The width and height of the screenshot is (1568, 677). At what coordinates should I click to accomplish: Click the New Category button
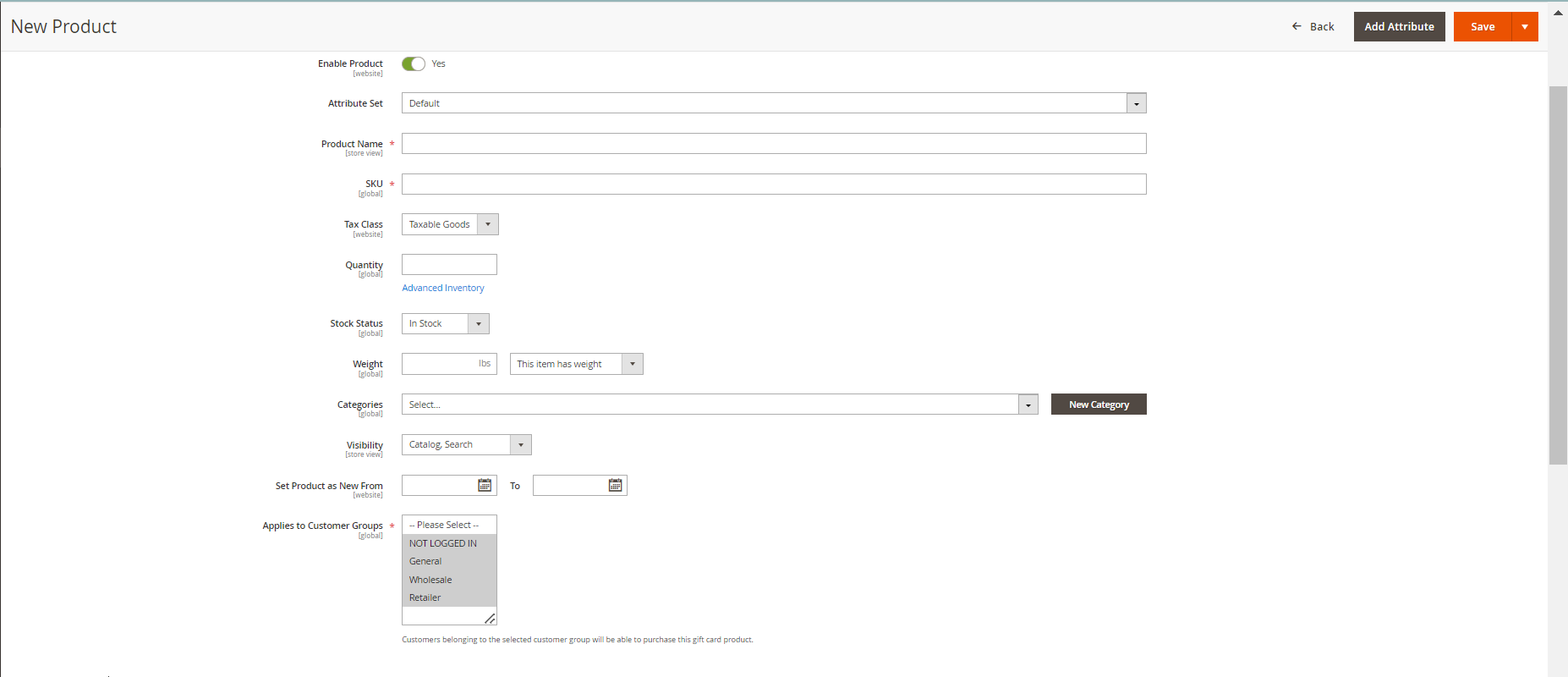1099,405
